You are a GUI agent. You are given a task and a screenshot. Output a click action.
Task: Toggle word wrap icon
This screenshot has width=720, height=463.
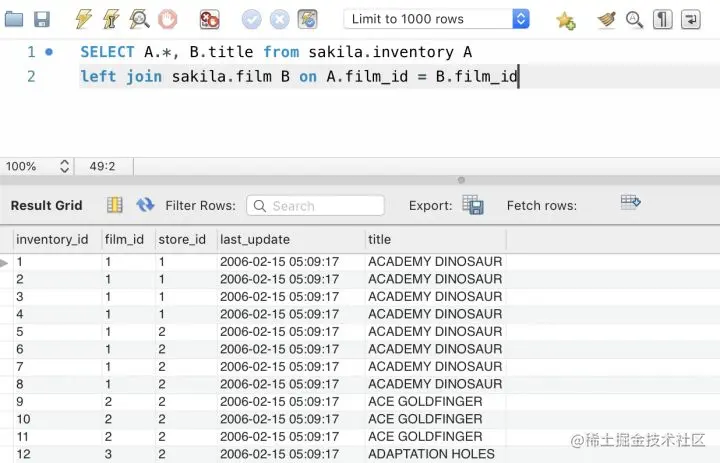pyautogui.click(x=691, y=20)
